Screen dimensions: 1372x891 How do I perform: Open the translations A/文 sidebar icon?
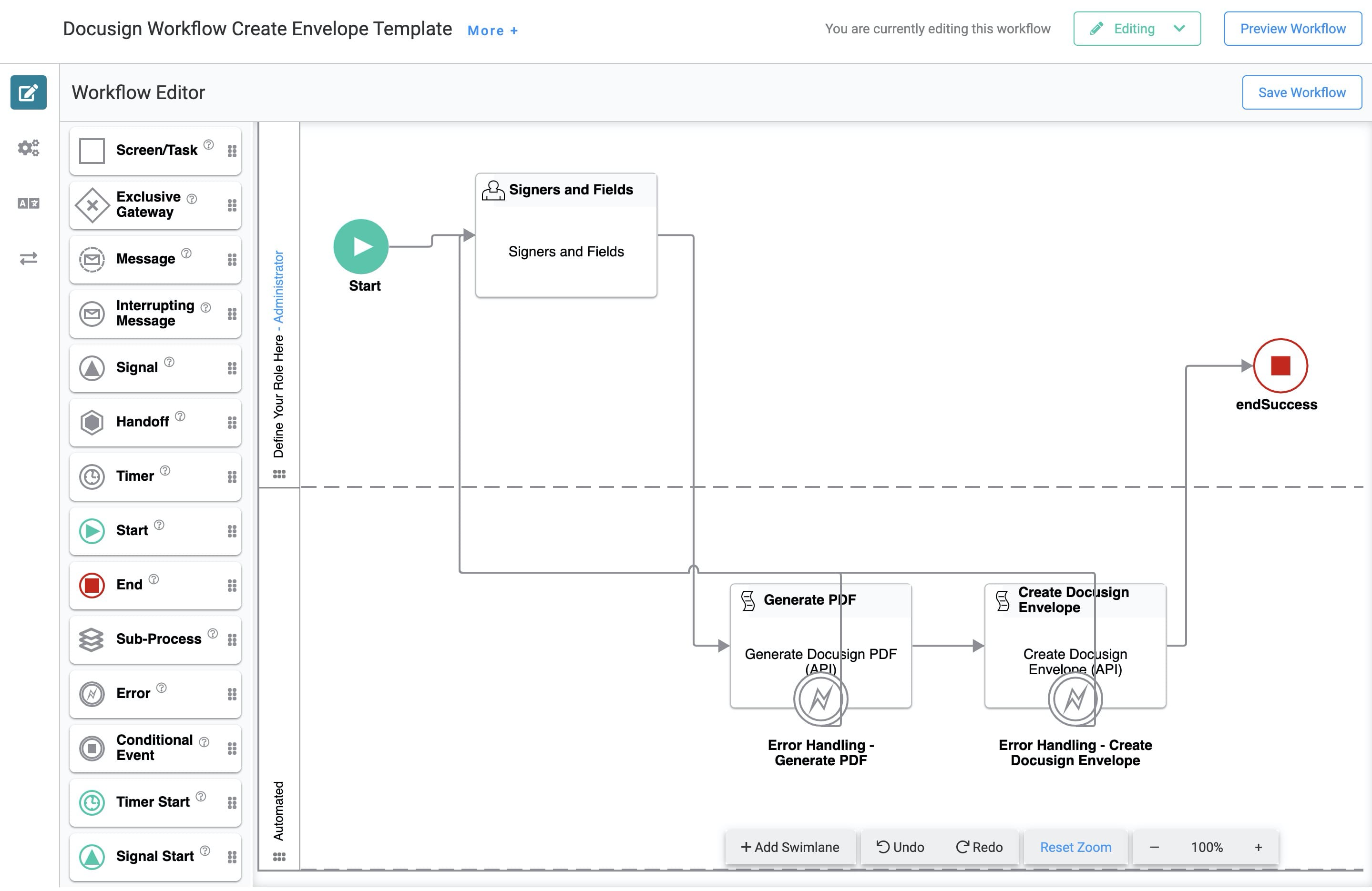(x=28, y=203)
